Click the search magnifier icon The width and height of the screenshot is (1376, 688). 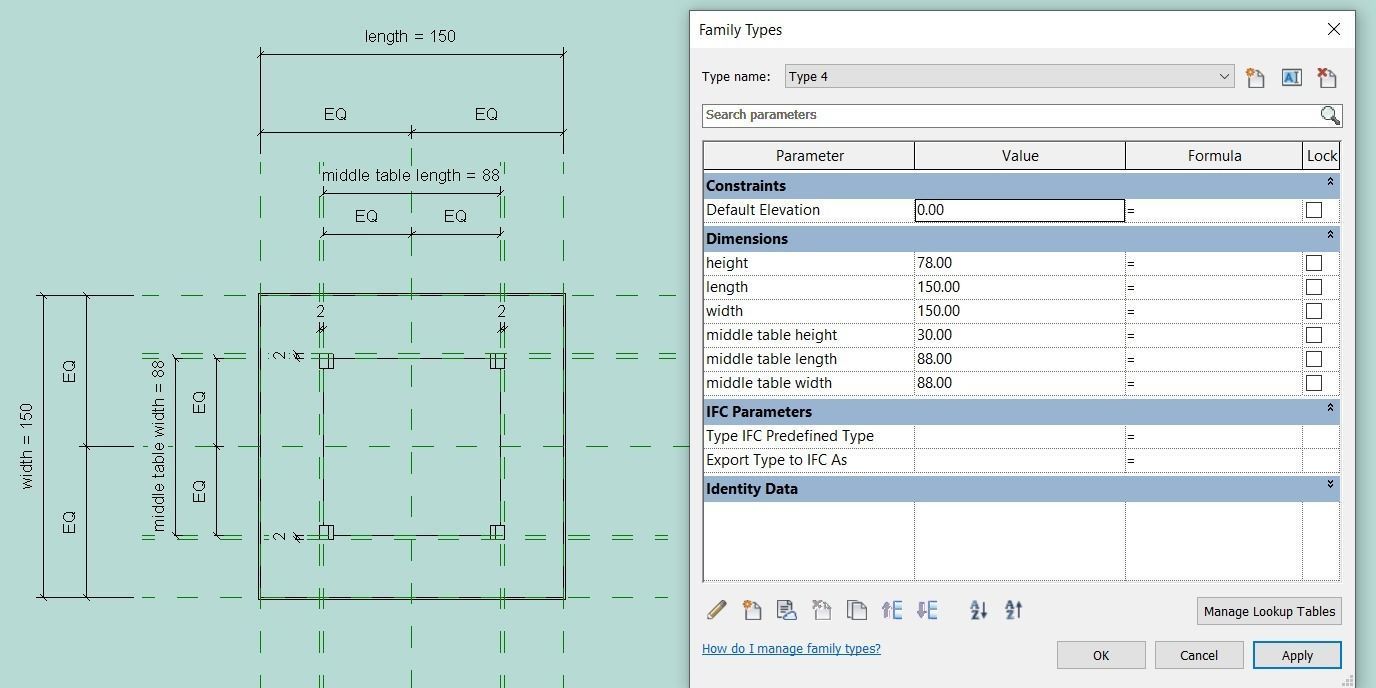coord(1330,115)
